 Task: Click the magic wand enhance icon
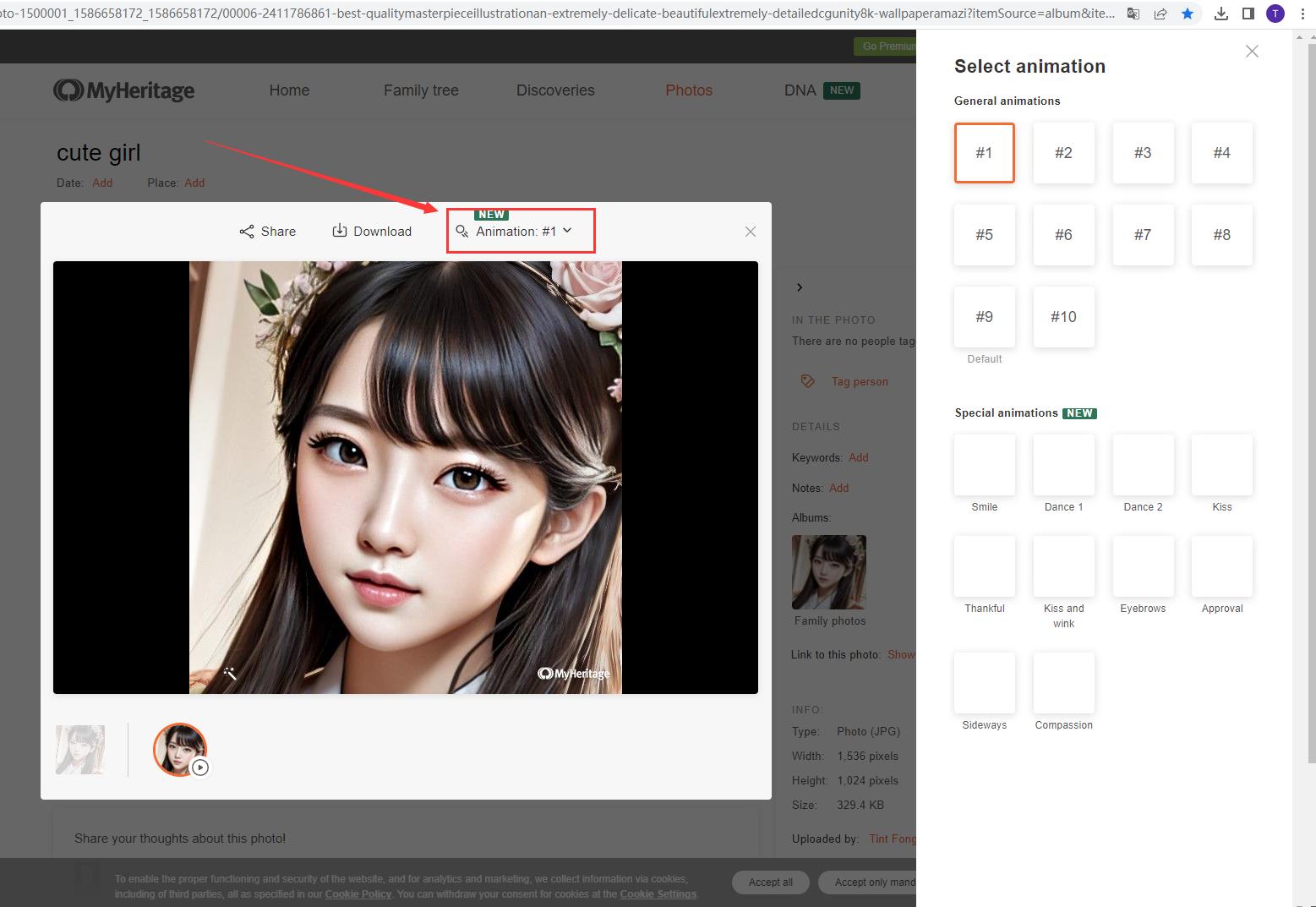(x=230, y=673)
